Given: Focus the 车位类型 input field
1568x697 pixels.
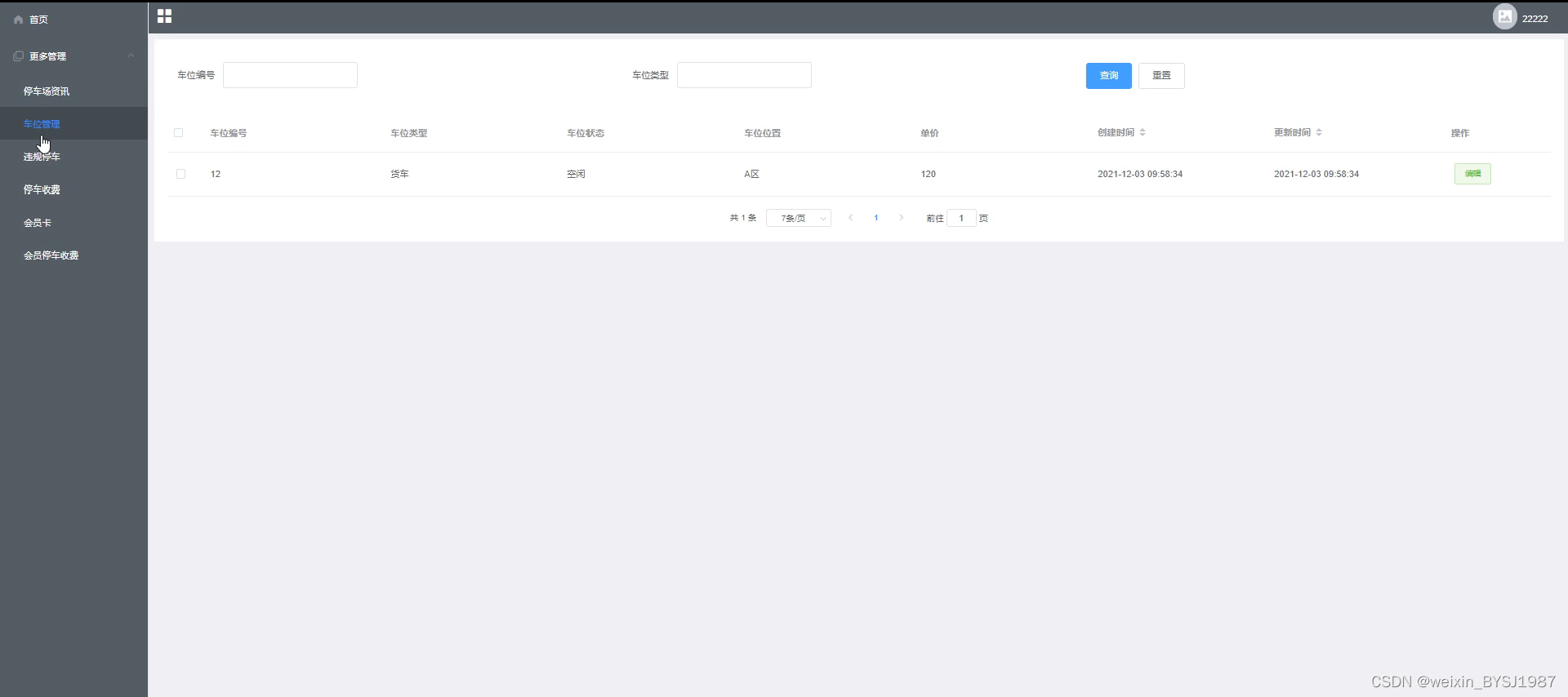Looking at the screenshot, I should click(744, 75).
